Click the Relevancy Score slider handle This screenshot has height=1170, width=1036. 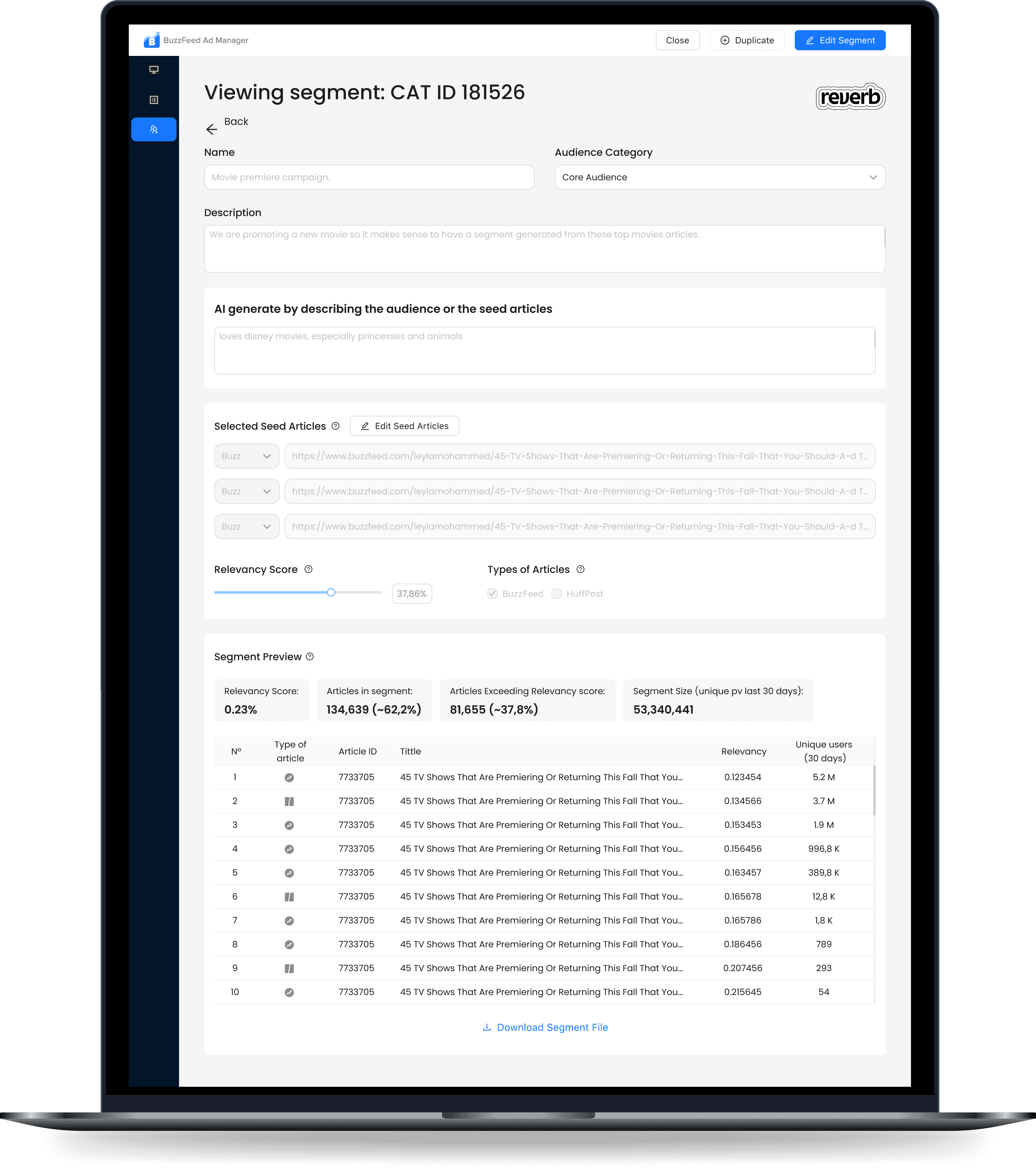point(331,592)
